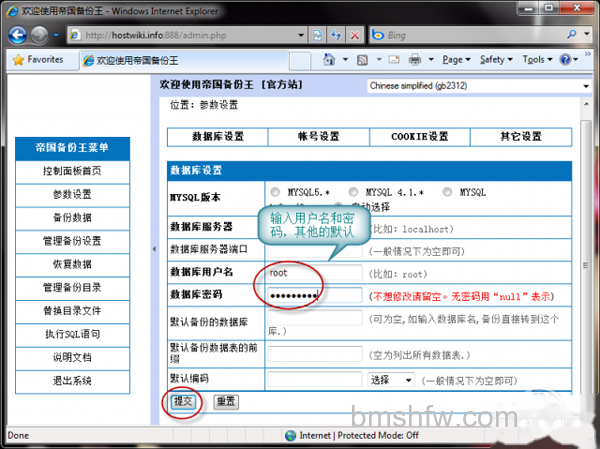Click the red Stop loading icon

tap(355, 35)
